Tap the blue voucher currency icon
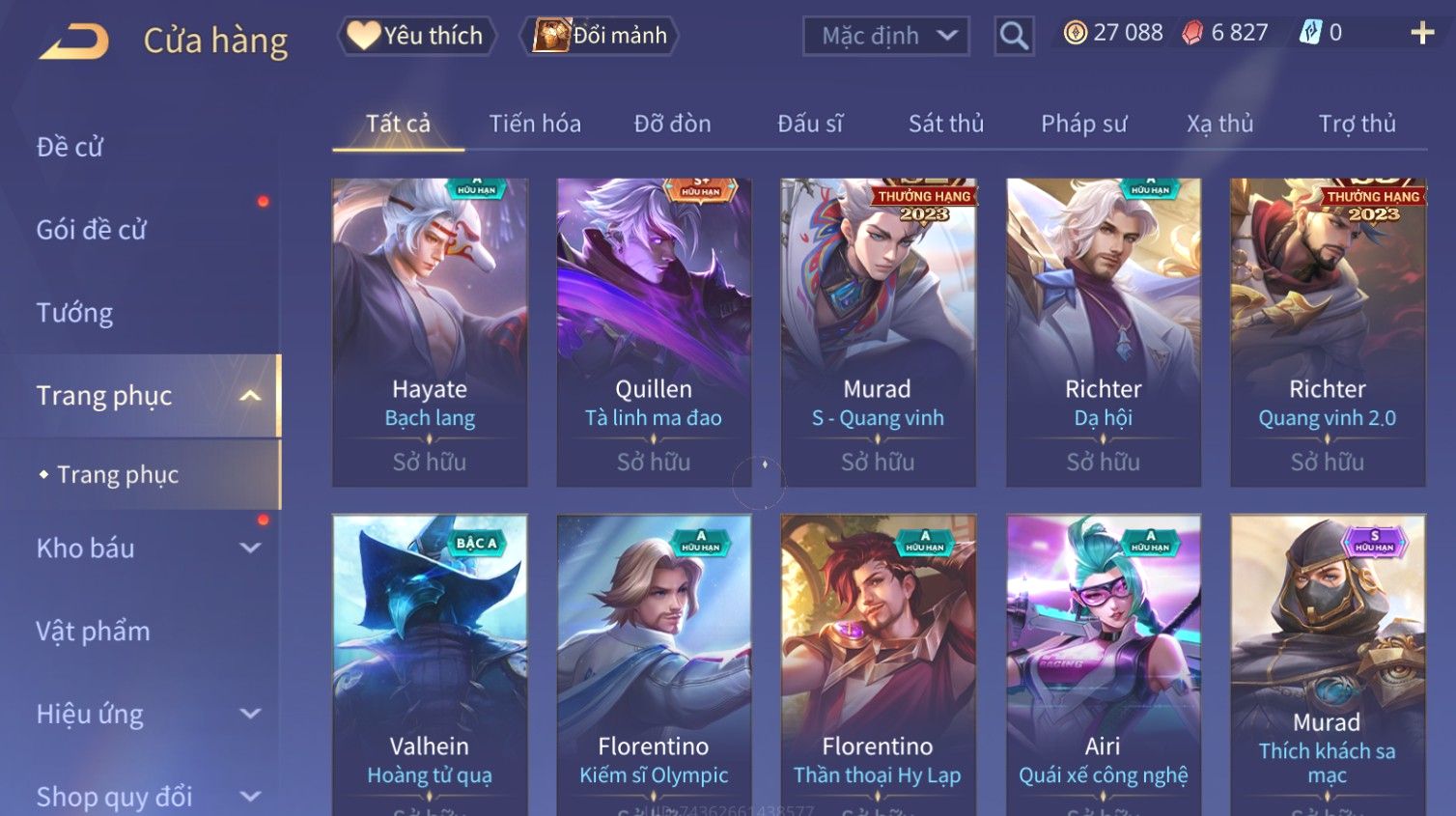Screen dimensions: 1456x816 1309,33
